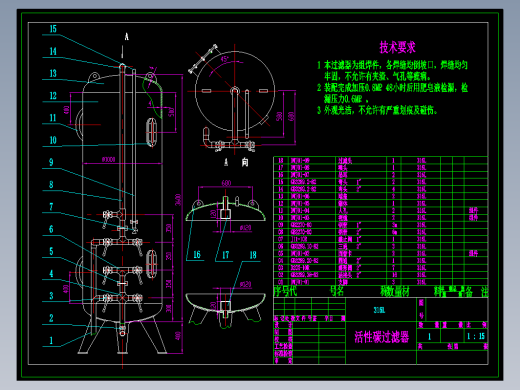This screenshot has height=390, width=520.
Task: Click callout number 12 label
Action: (53, 96)
